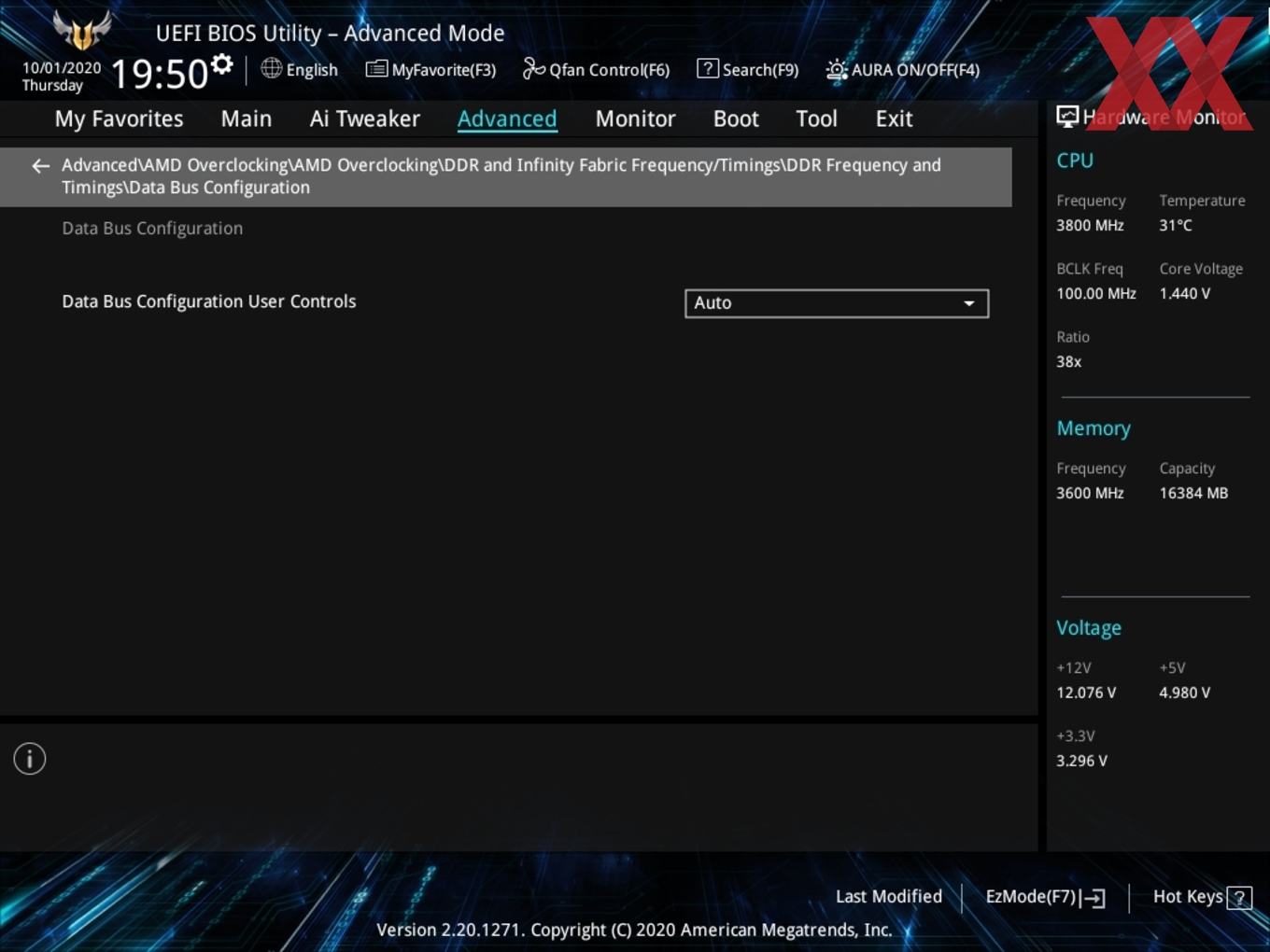Open Qfan Control fan icon
This screenshot has height=952, width=1270.
533,68
